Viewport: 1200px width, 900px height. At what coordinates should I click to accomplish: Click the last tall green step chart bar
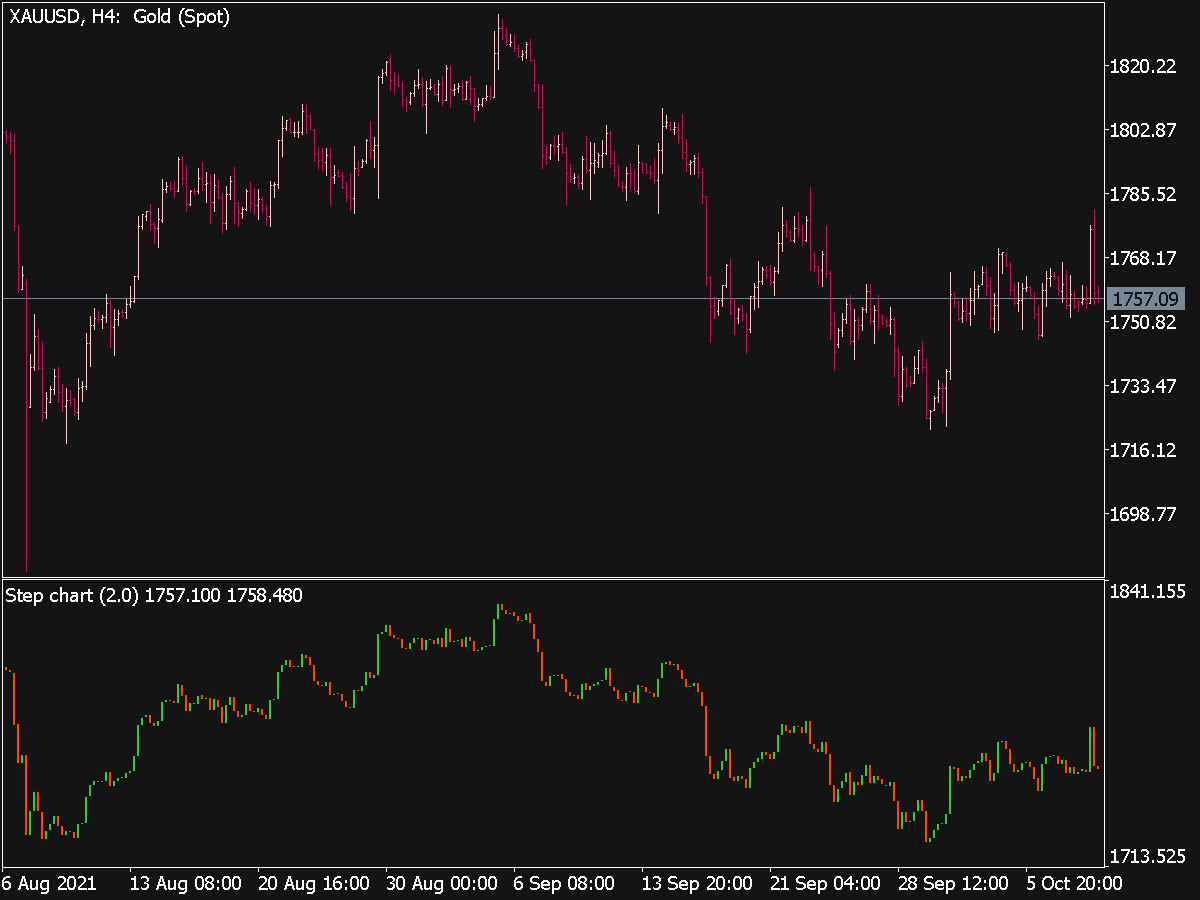(1092, 748)
